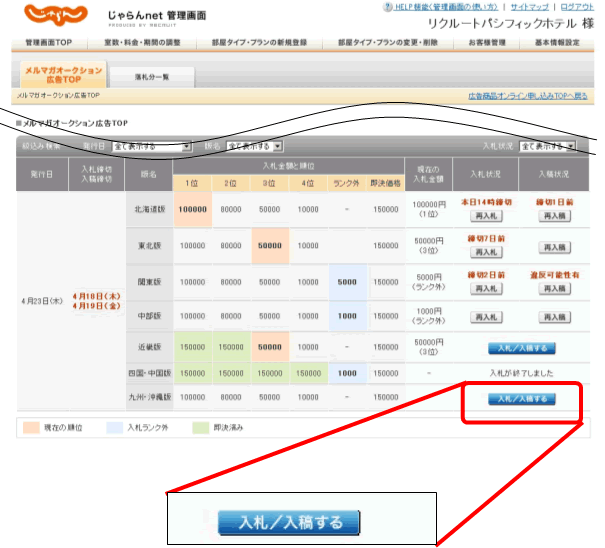
Task: Click 再入稿 button for 関東版
Action: pos(554,289)
